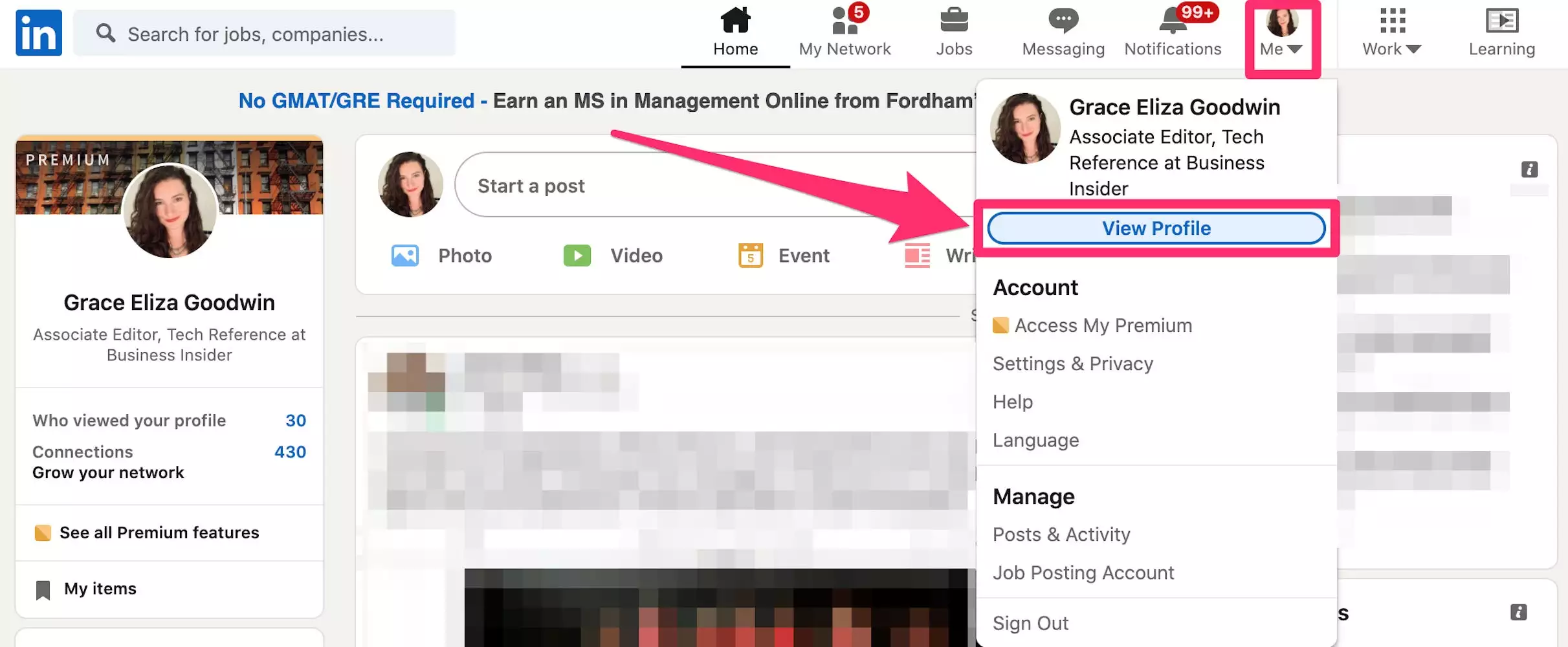Open the Learning video icon
Image resolution: width=1568 pixels, height=647 pixels.
point(1501,21)
